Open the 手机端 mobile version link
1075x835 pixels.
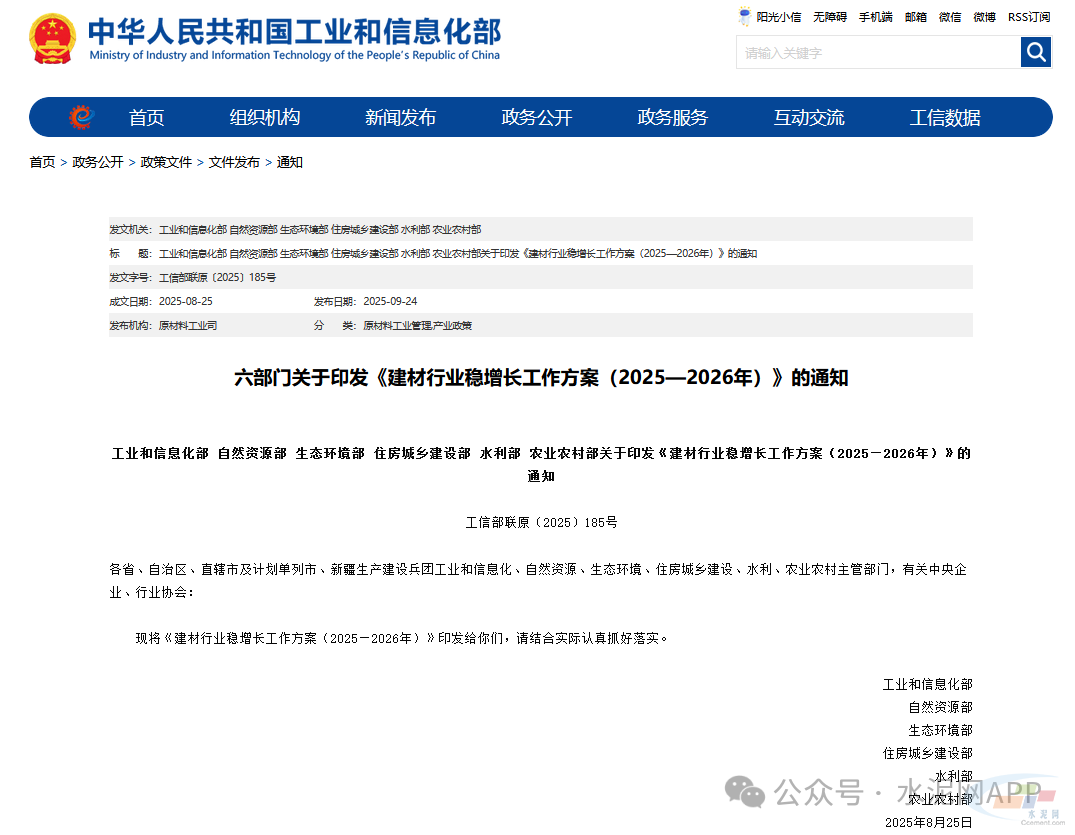click(x=875, y=17)
